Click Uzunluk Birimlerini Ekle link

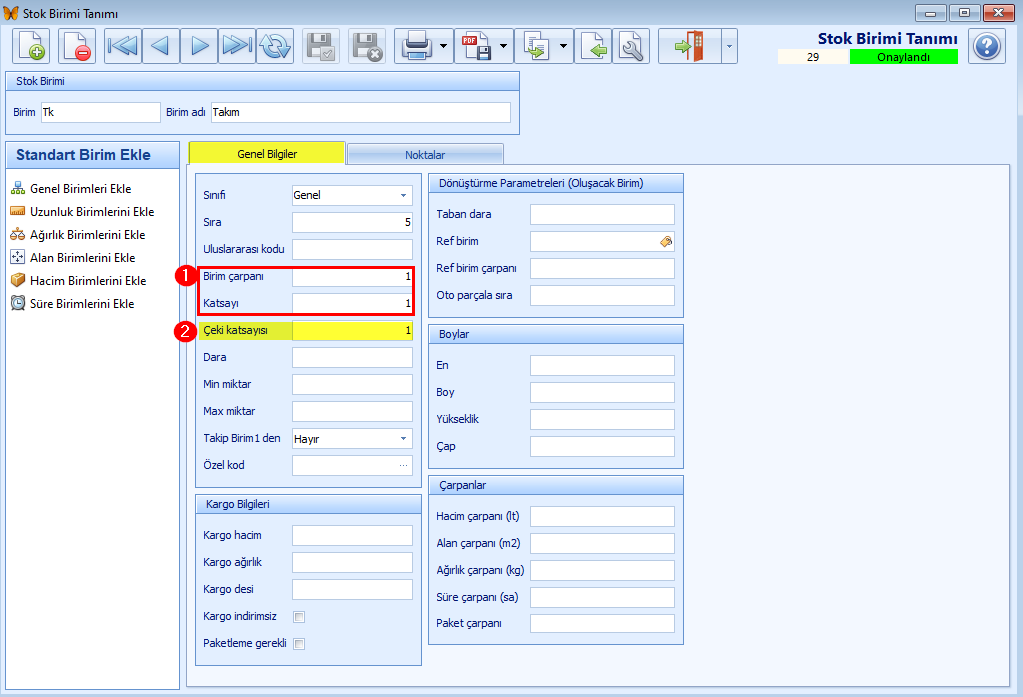(92, 211)
